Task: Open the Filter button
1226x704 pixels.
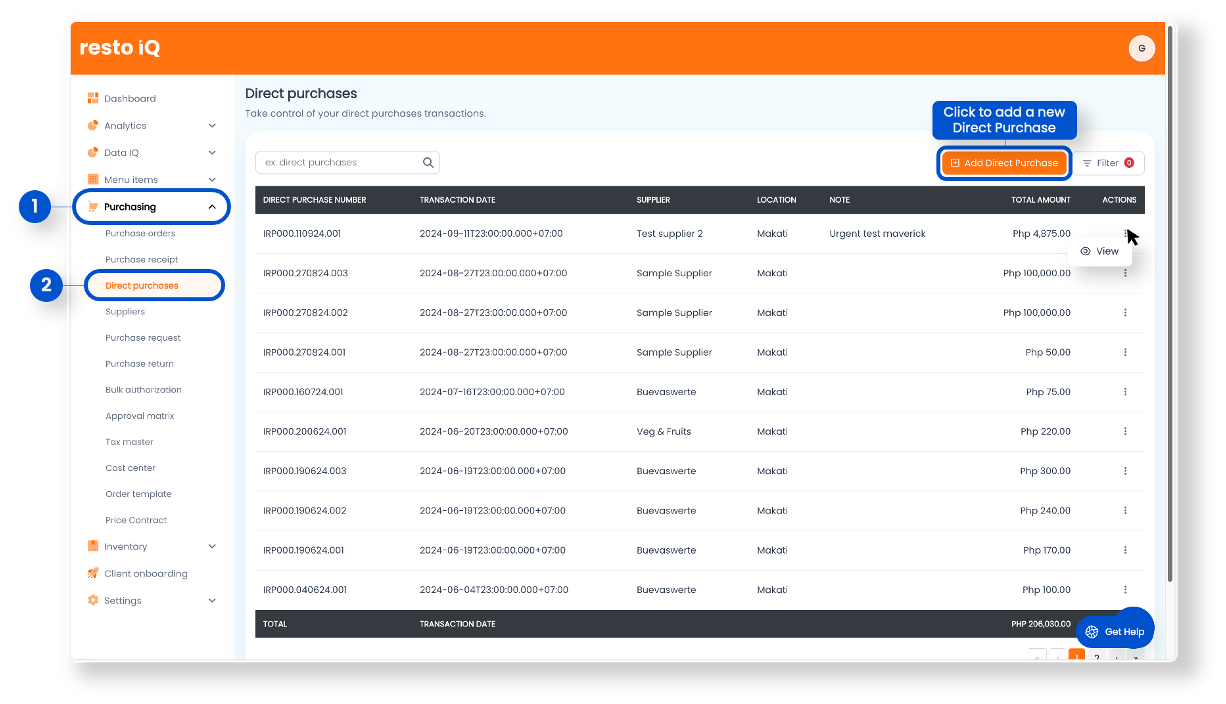Action: [x=1109, y=163]
